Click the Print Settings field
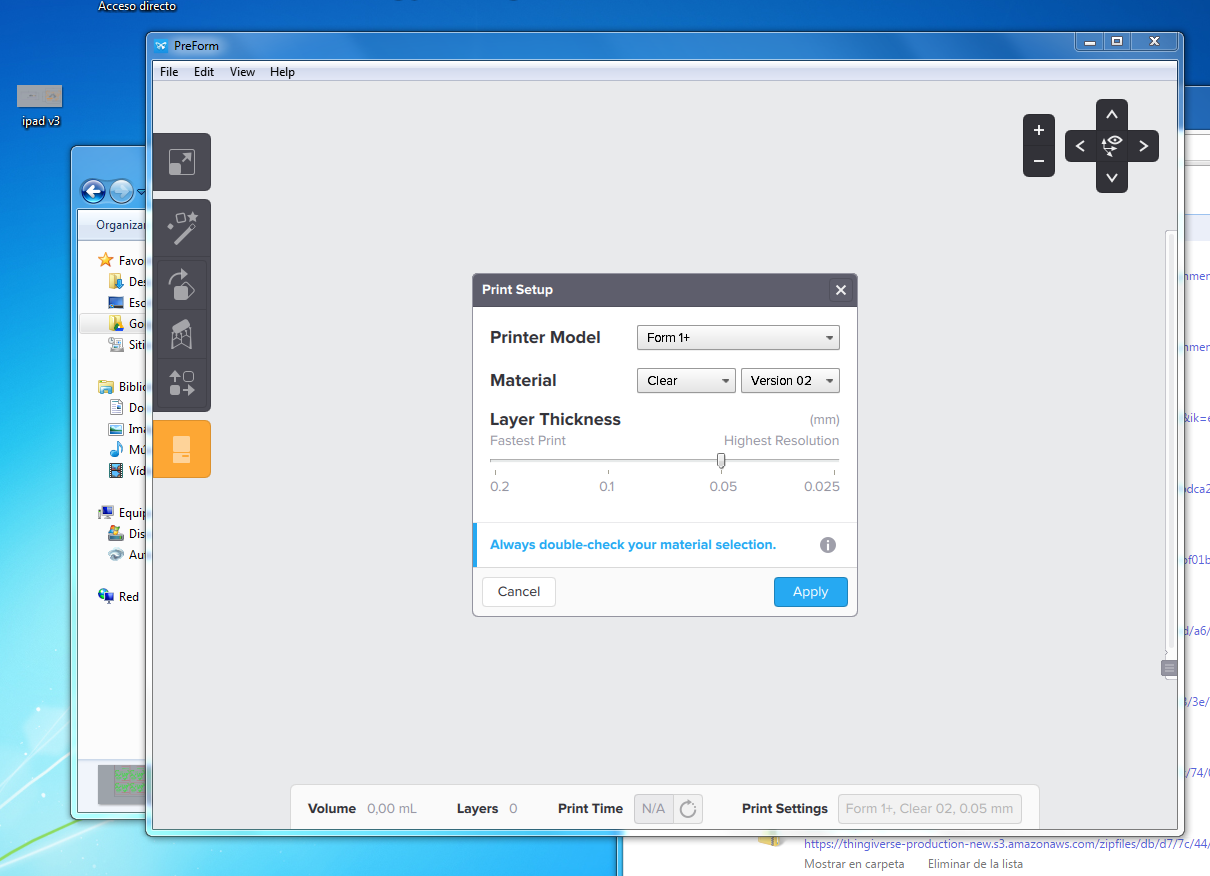The height and width of the screenshot is (876, 1210). (930, 809)
